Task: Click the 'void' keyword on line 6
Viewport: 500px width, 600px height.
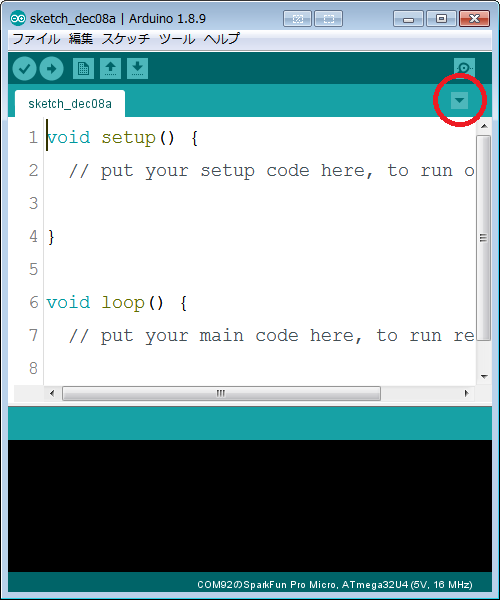Action: pyautogui.click(x=68, y=302)
